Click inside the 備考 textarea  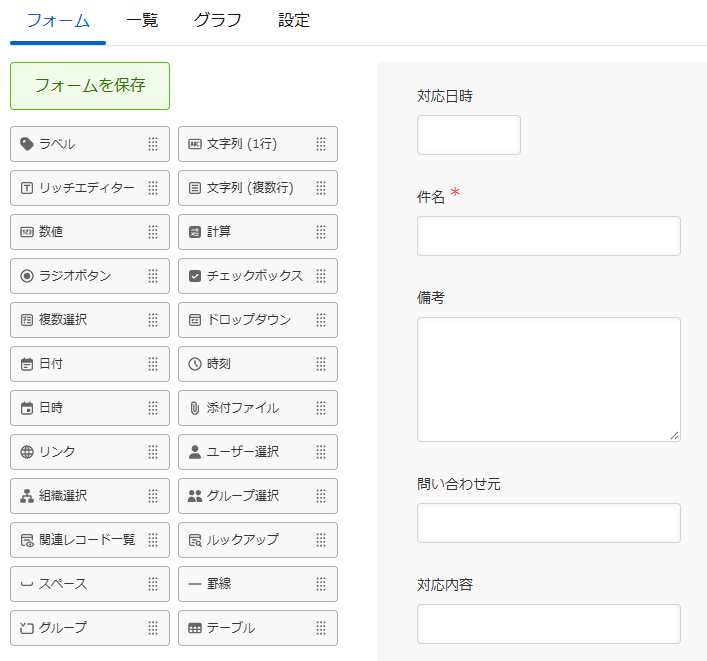(x=549, y=379)
